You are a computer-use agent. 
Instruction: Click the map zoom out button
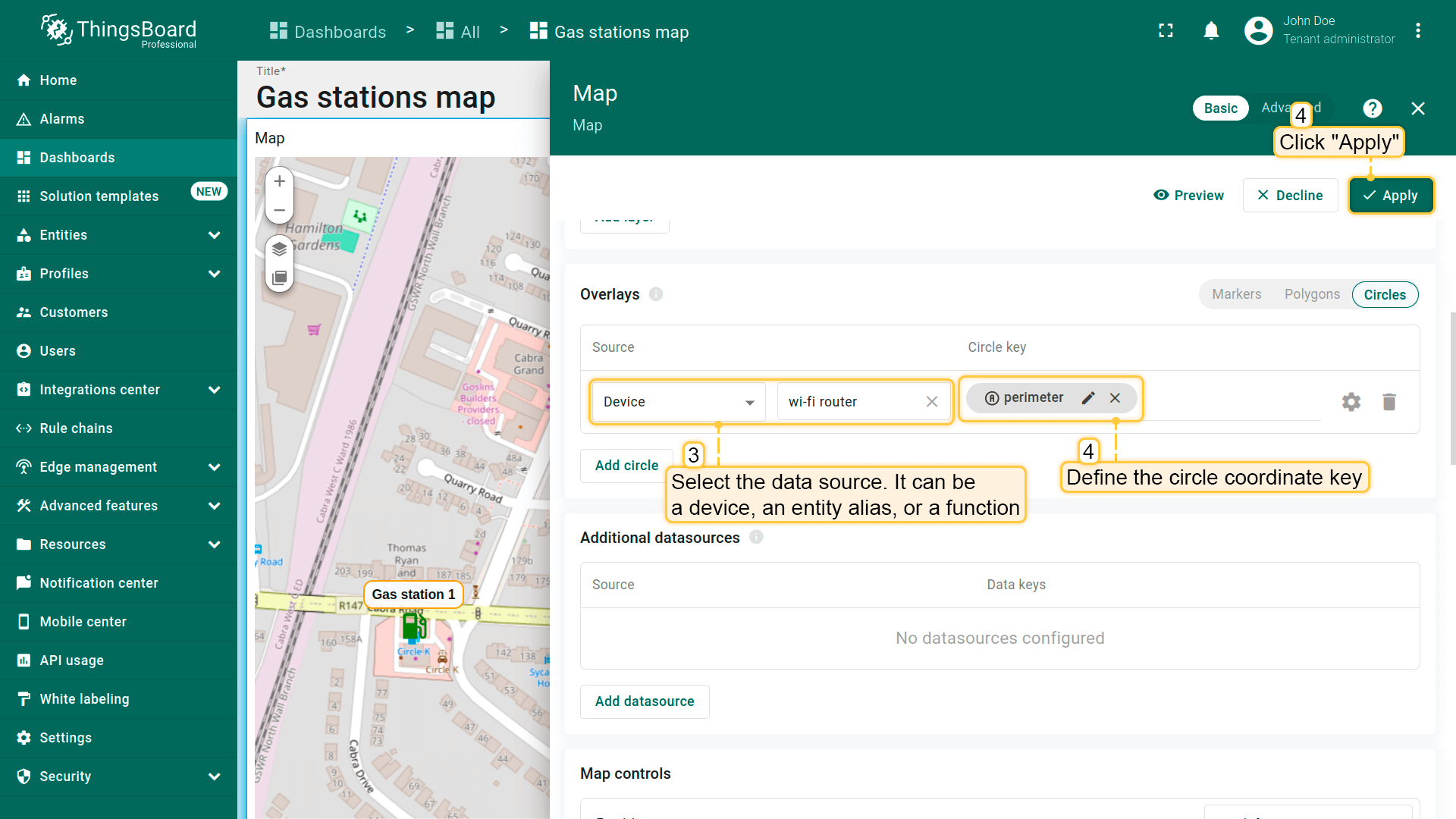coord(279,210)
